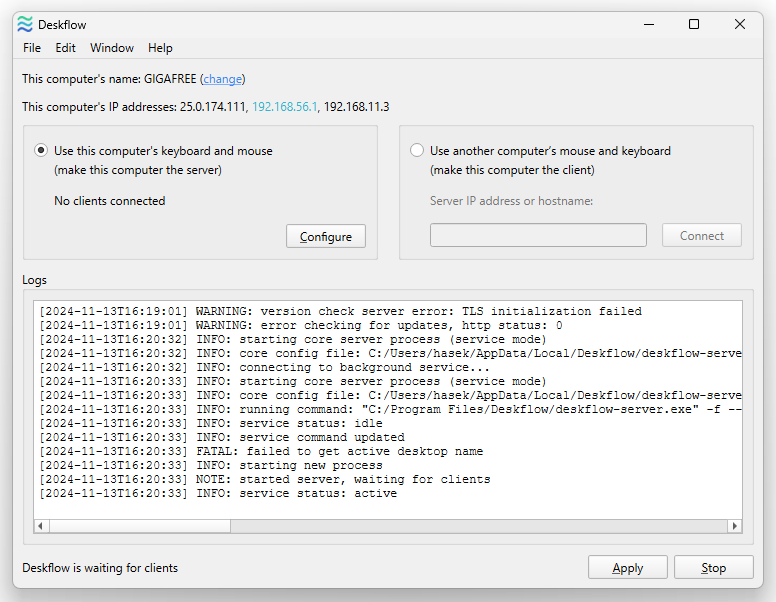Click the 192.168.11.3 IP address text
The image size is (776, 602).
tap(357, 107)
